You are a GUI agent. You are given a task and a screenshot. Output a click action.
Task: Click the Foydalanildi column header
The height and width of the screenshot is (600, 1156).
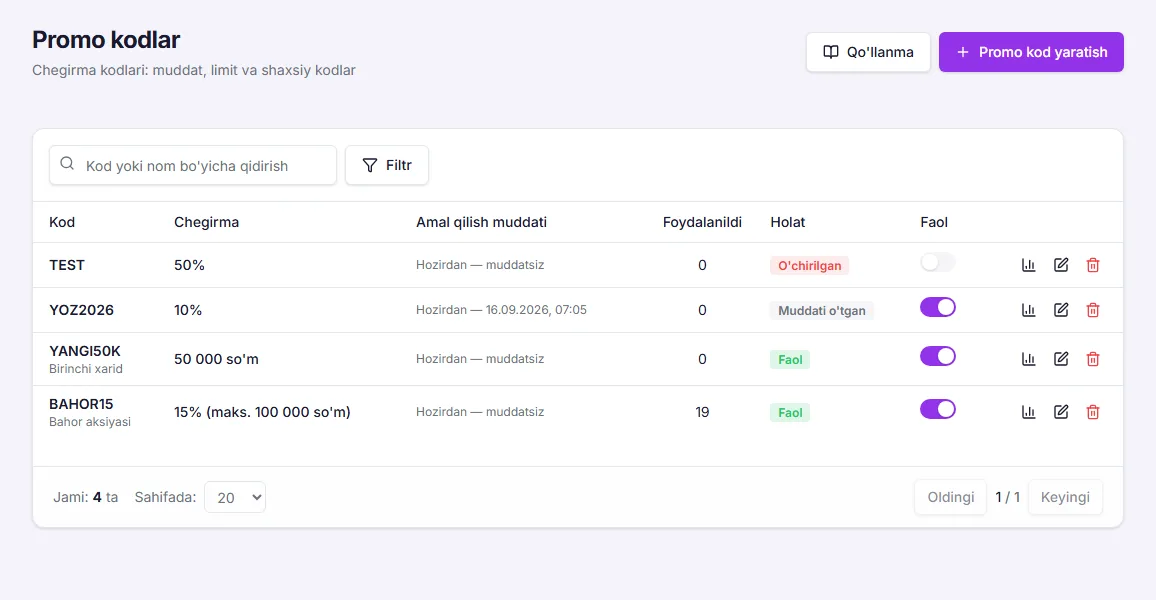pos(702,223)
